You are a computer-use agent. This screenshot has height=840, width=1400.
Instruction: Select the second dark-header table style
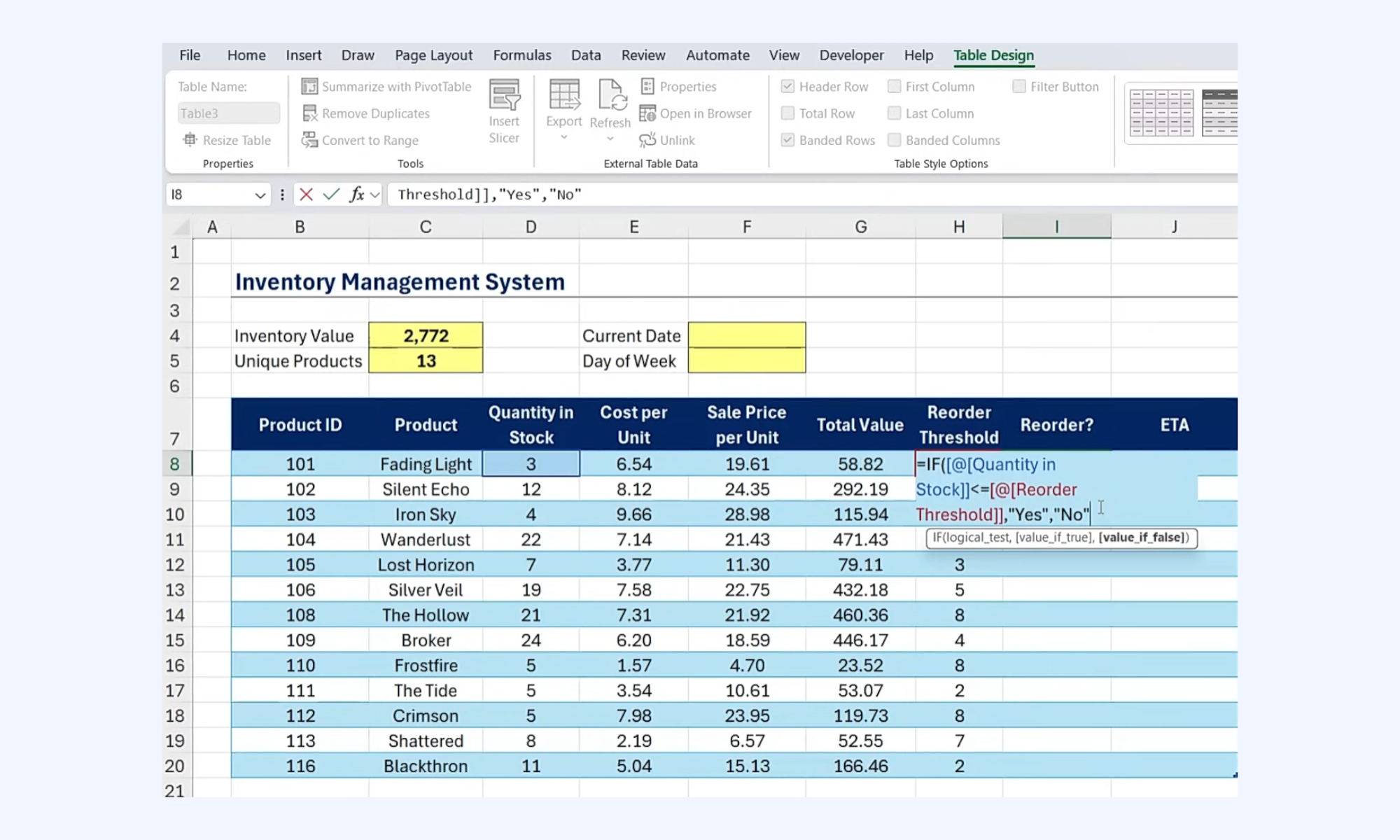click(1219, 113)
